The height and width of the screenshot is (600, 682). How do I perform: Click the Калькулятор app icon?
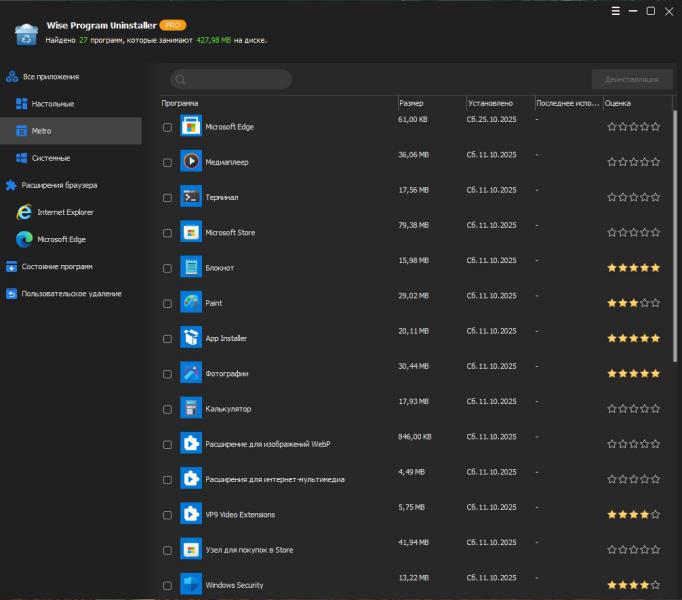pos(191,408)
